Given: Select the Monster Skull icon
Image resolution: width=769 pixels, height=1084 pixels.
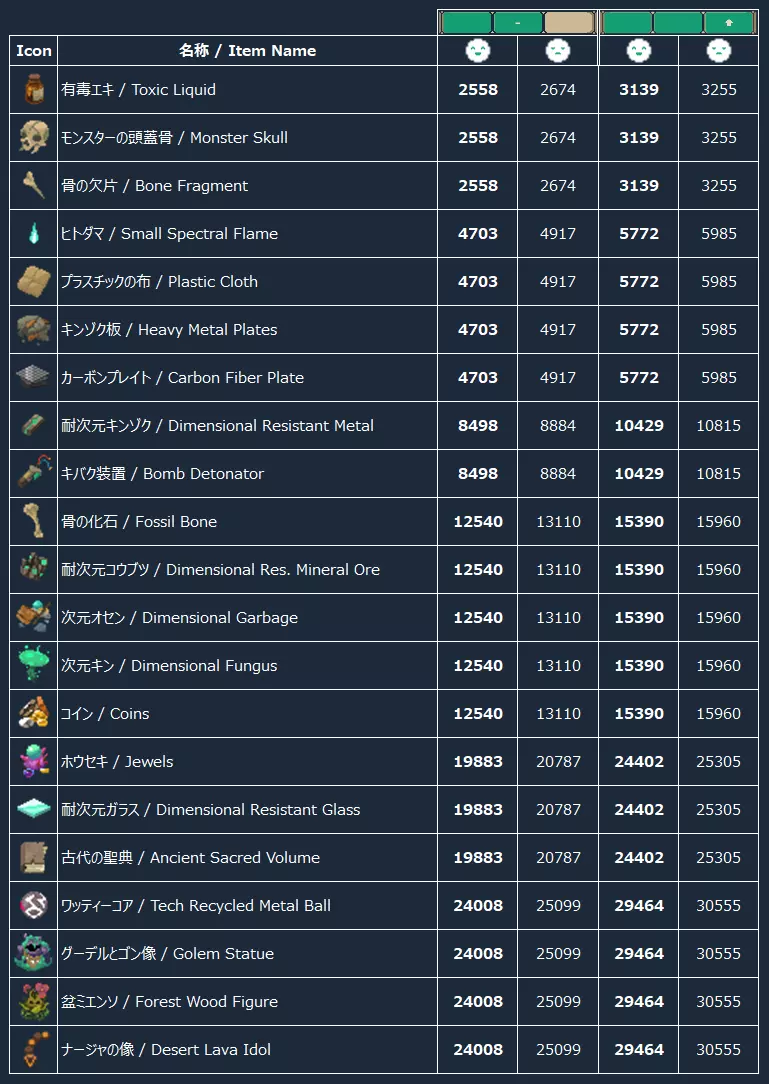Looking at the screenshot, I should pos(33,138).
